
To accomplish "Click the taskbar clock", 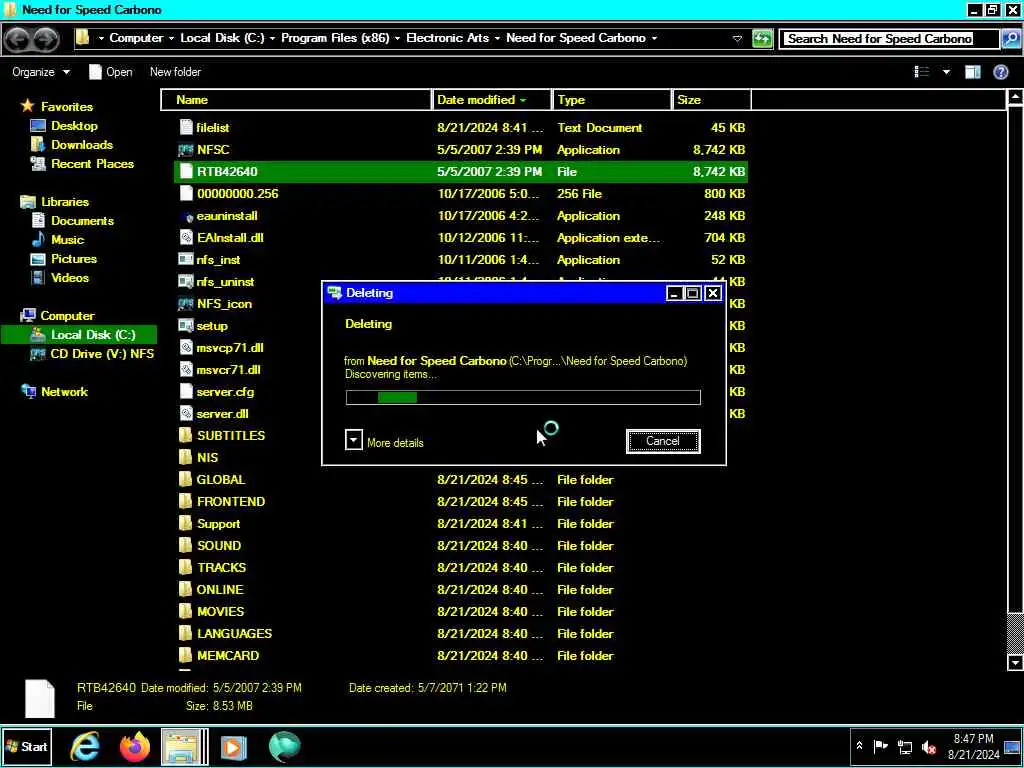I will (x=974, y=746).
